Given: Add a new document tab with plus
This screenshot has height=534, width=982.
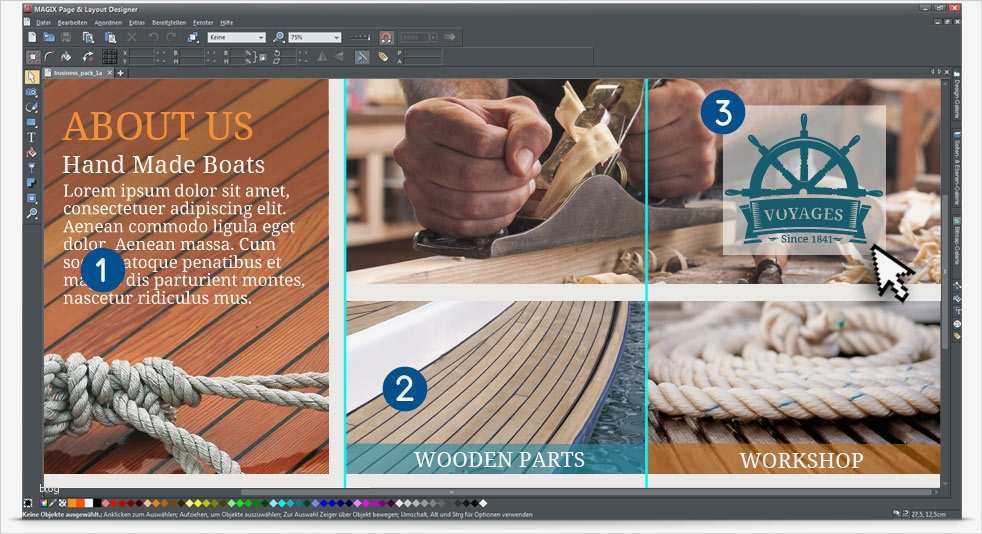Looking at the screenshot, I should click(121, 73).
